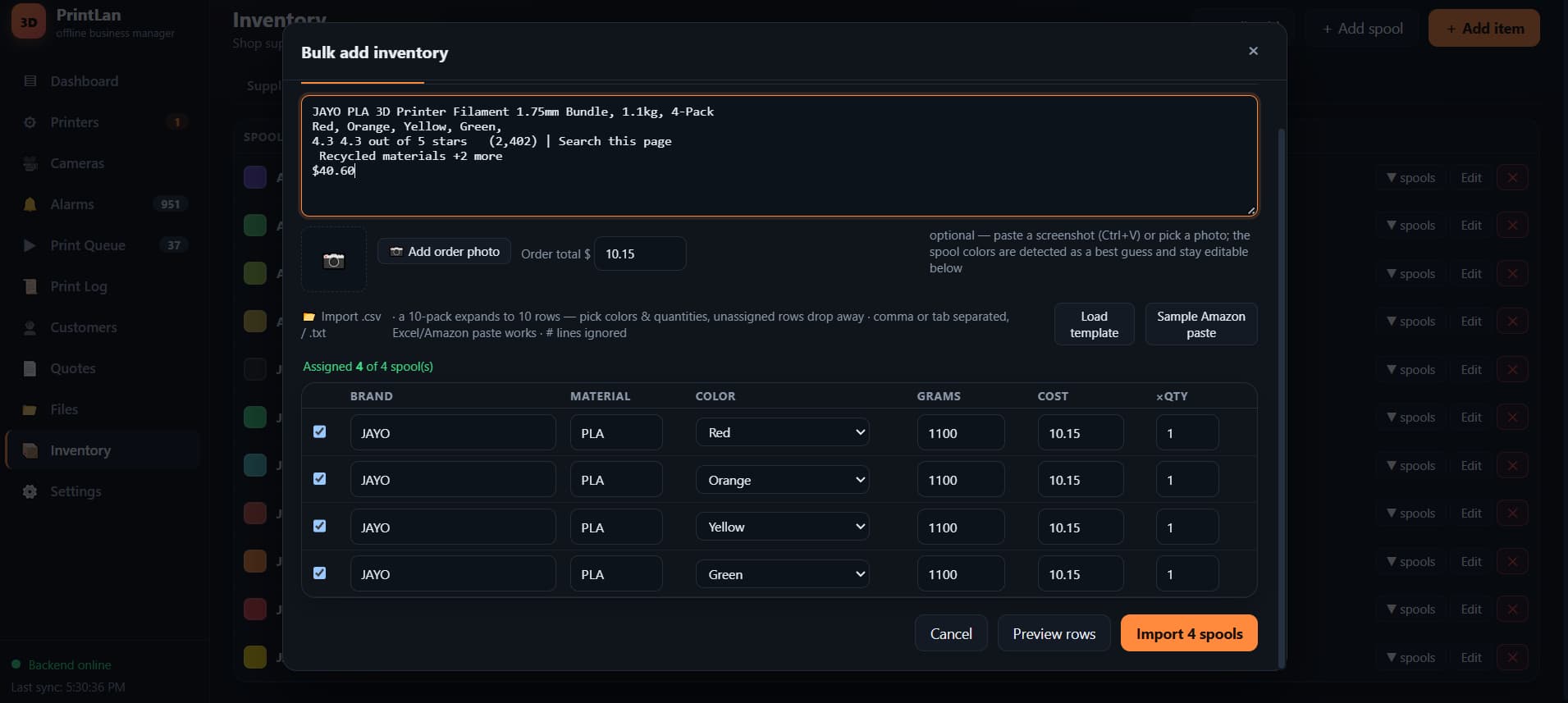This screenshot has width=1568, height=703.
Task: Click the purple spool color swatch
Action: pyautogui.click(x=255, y=177)
